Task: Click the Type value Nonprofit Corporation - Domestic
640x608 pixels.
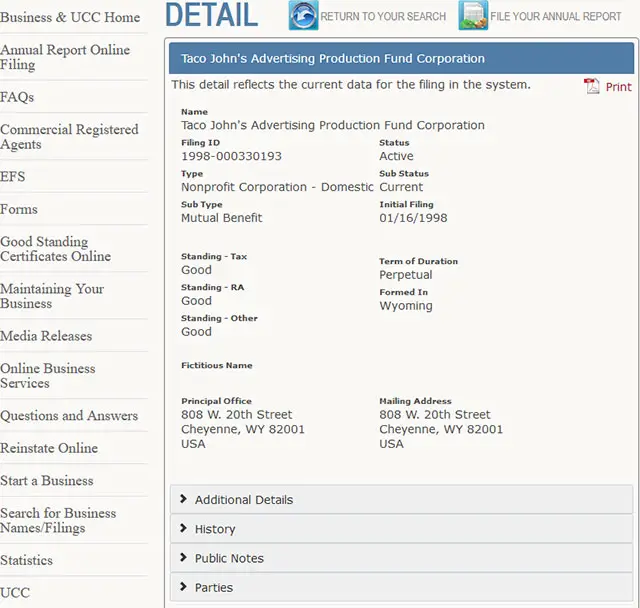Action: pyautogui.click(x=277, y=187)
